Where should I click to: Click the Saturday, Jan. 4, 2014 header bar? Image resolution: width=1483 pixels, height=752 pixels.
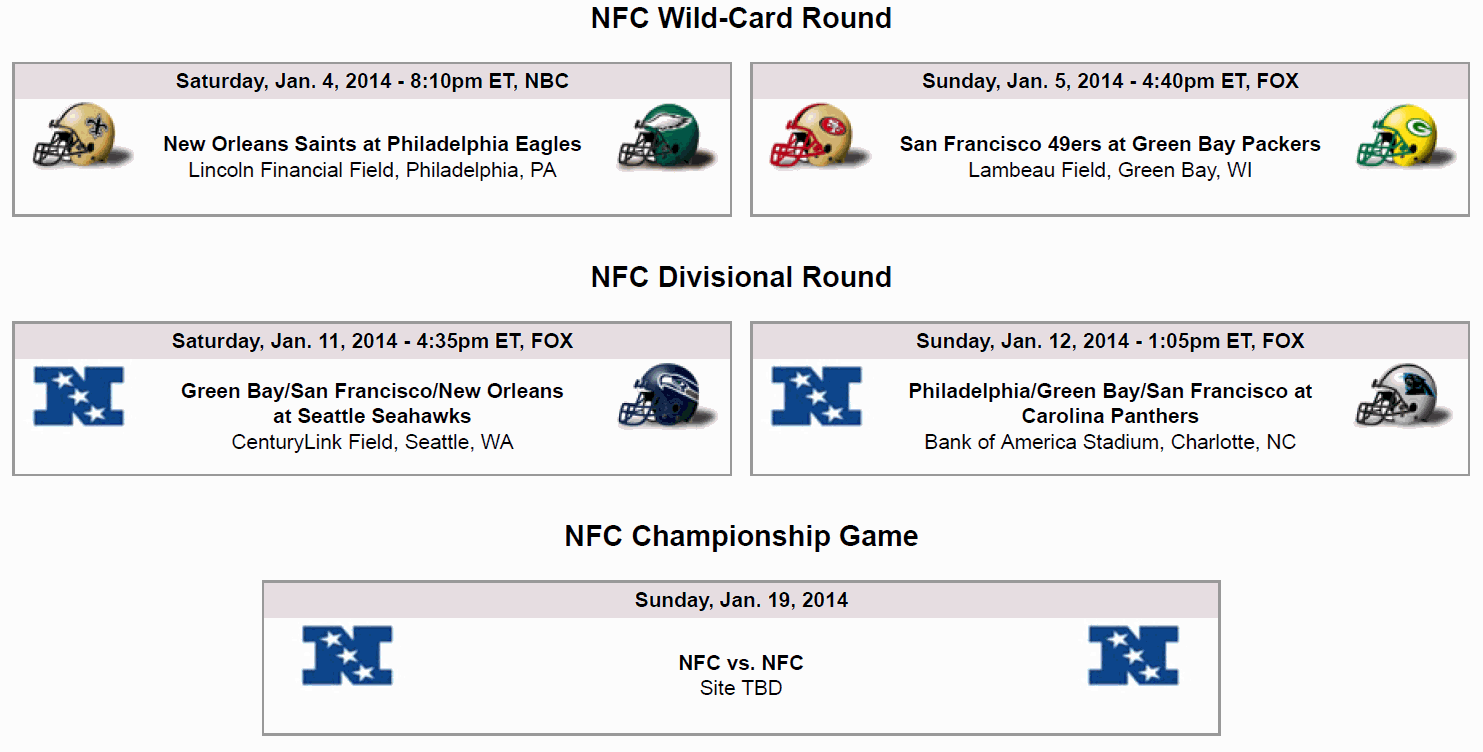[372, 82]
